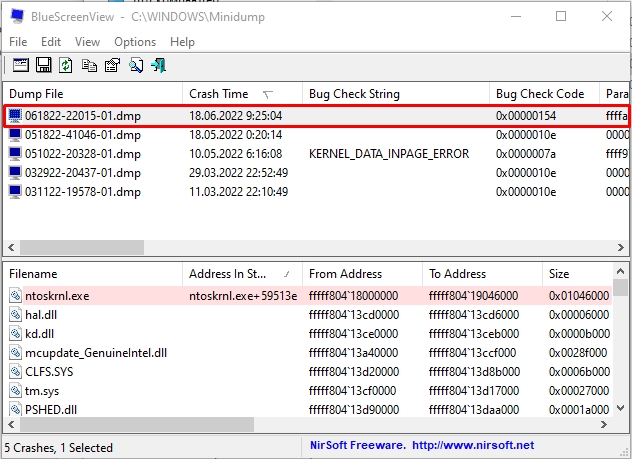The width and height of the screenshot is (632, 459).
Task: Click the ntoskrnl.exe driver icon
Action: [16, 296]
